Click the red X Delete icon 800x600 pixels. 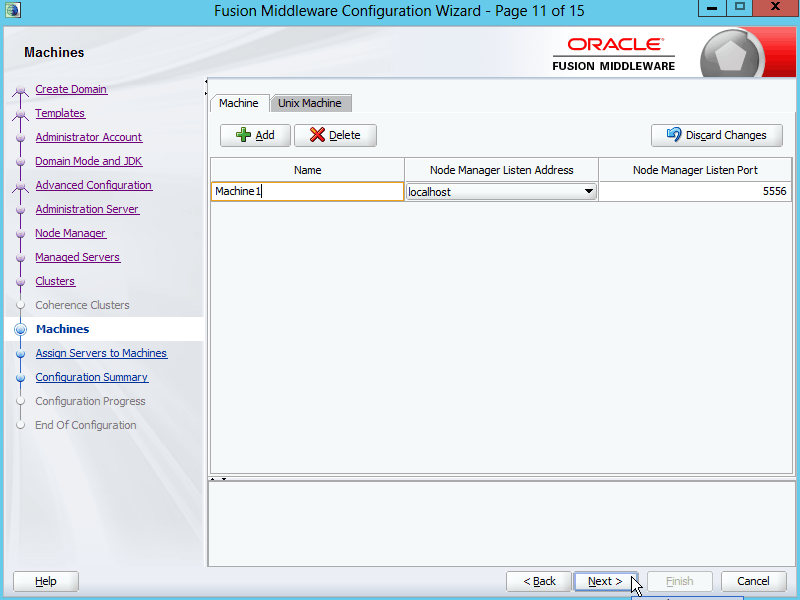pos(317,135)
